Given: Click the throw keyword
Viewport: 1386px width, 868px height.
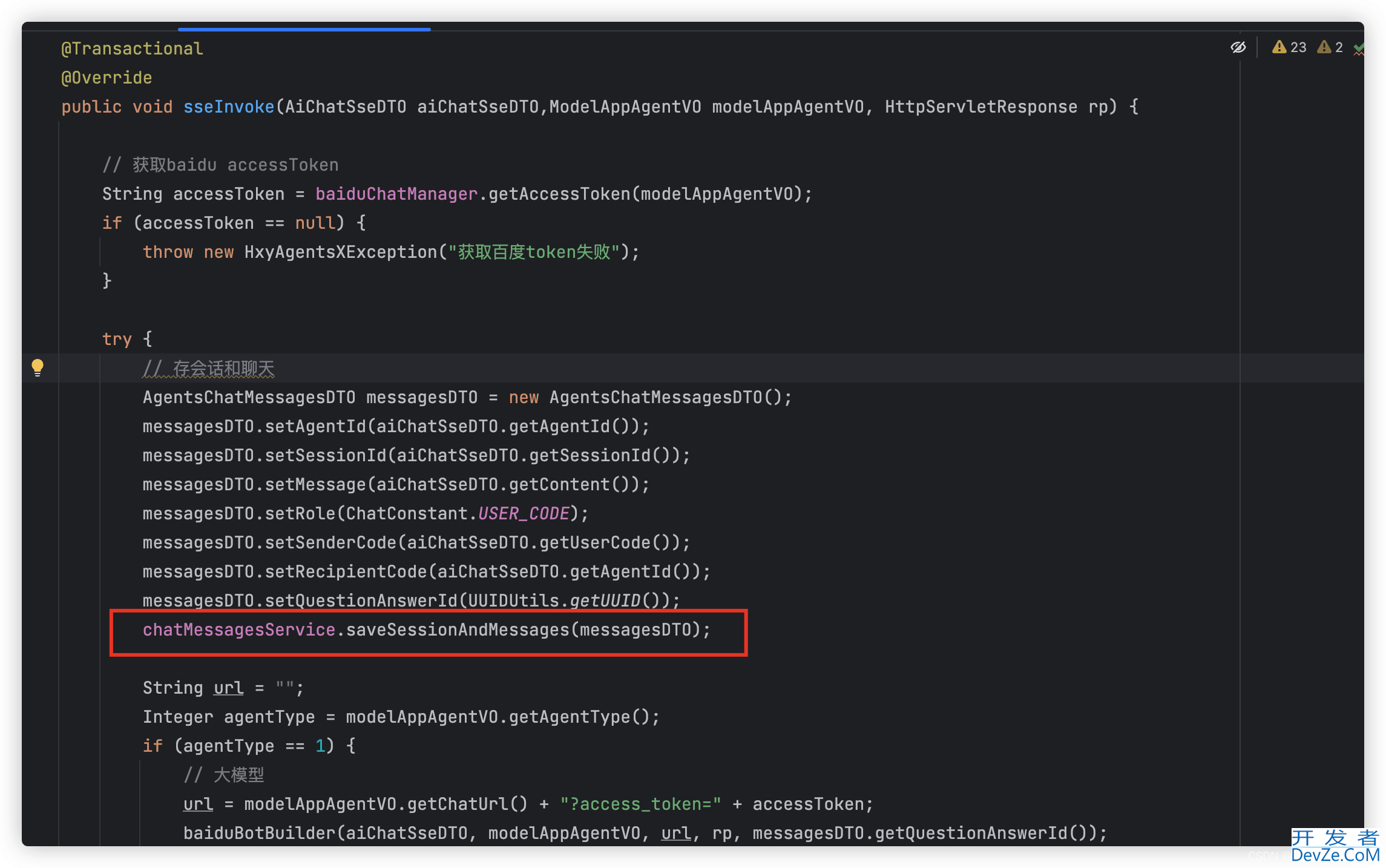Looking at the screenshot, I should [x=168, y=252].
